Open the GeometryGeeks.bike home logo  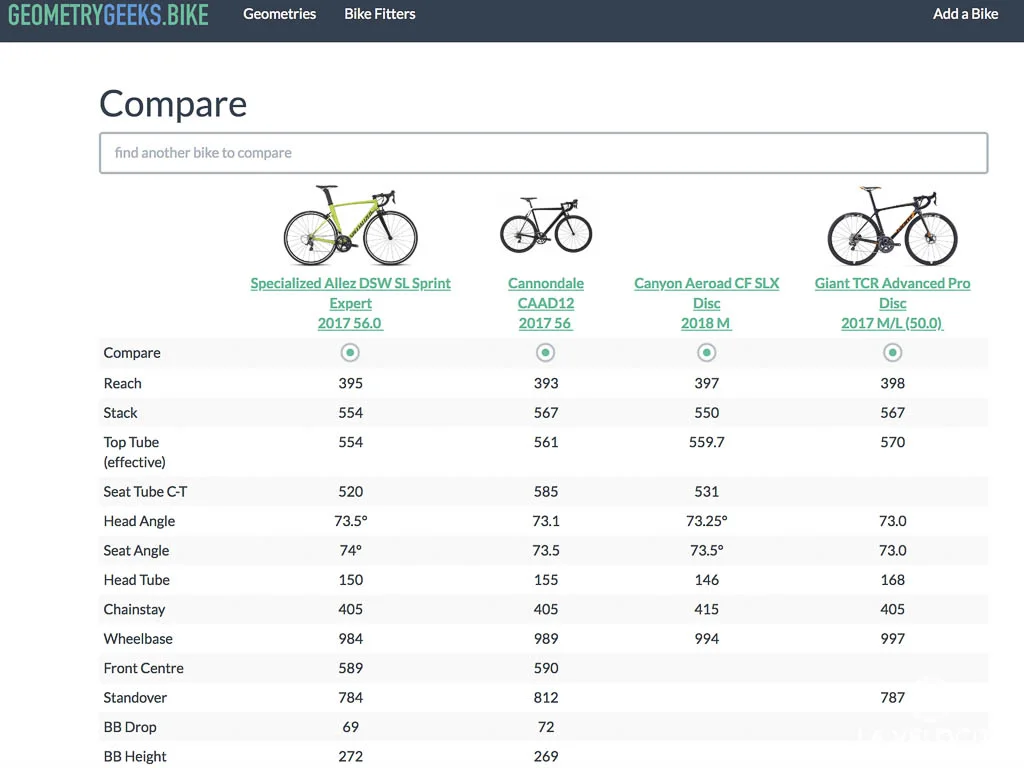click(108, 14)
